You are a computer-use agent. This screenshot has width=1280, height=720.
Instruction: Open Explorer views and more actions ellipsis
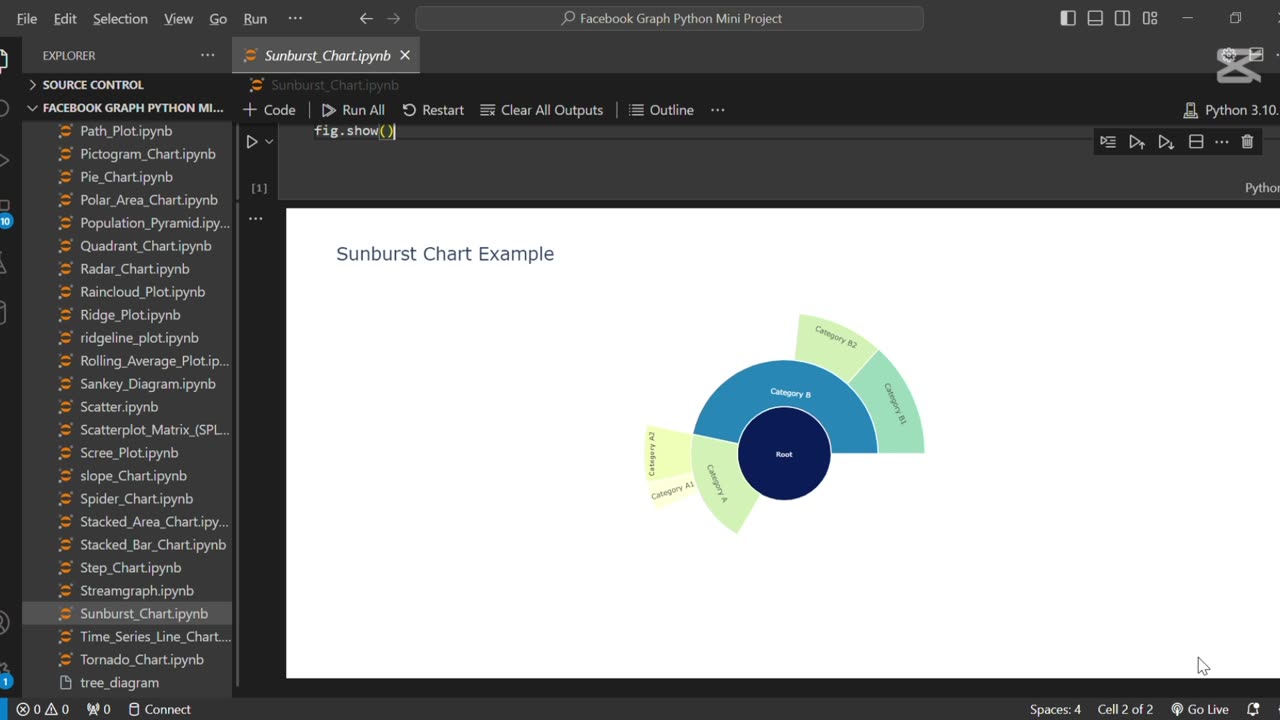(207, 56)
